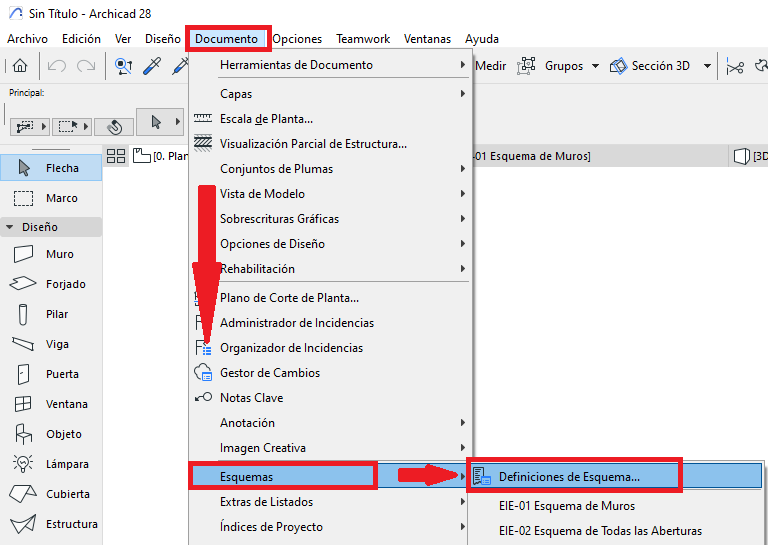Toggle the magnet snap button
Screen dimensions: 768x545
114,127
